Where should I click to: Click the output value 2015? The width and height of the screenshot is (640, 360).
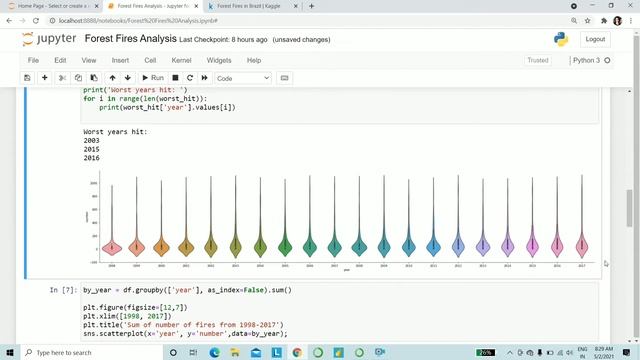pyautogui.click(x=91, y=149)
